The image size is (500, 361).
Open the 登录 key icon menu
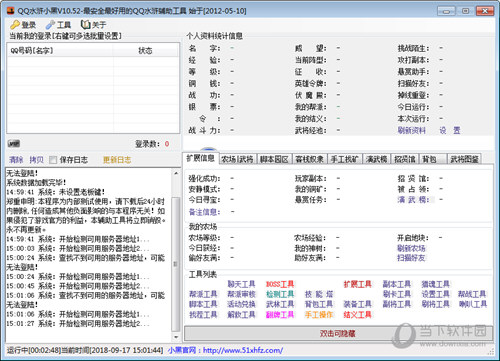[x=23, y=25]
